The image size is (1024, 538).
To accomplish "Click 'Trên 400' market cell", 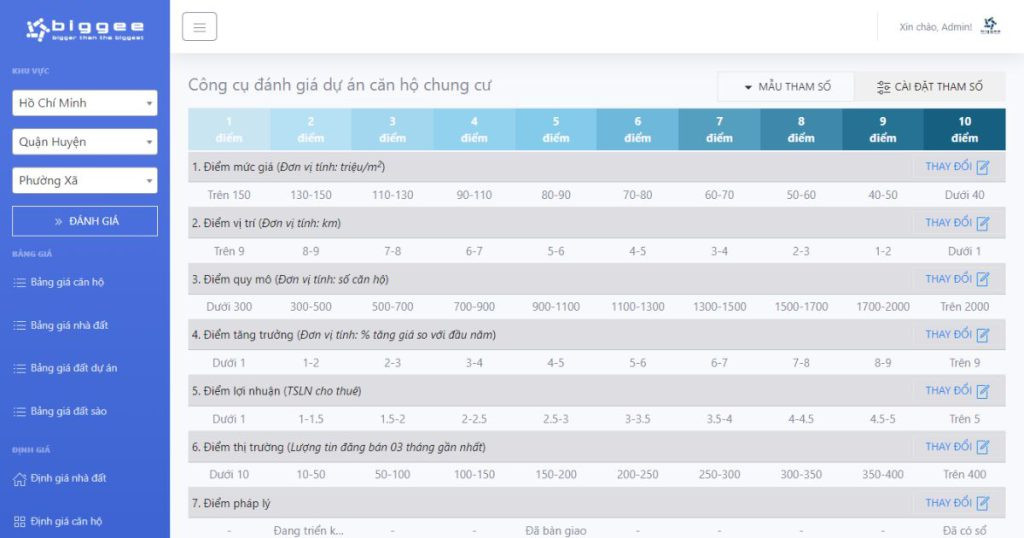I will pyautogui.click(x=965, y=475).
